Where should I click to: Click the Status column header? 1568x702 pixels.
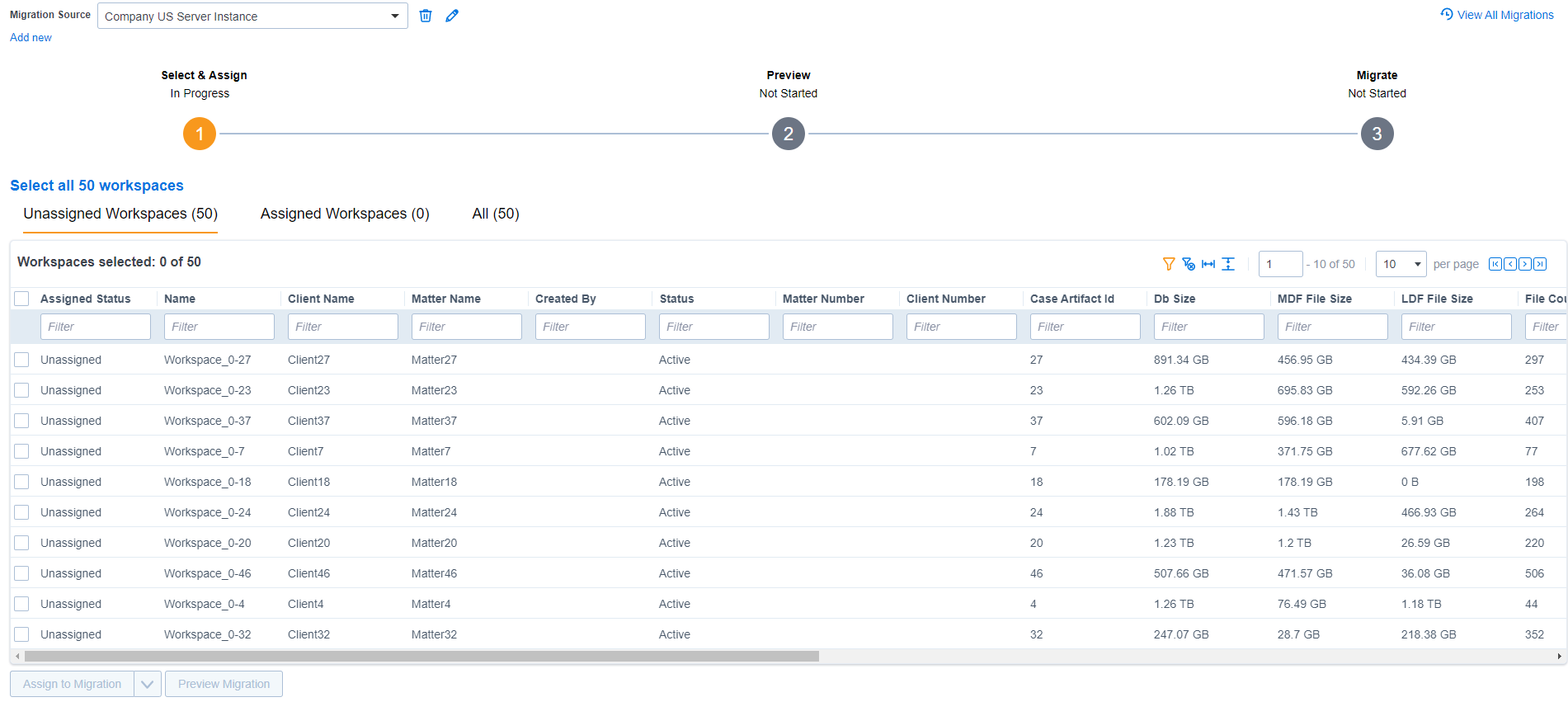[x=676, y=299]
